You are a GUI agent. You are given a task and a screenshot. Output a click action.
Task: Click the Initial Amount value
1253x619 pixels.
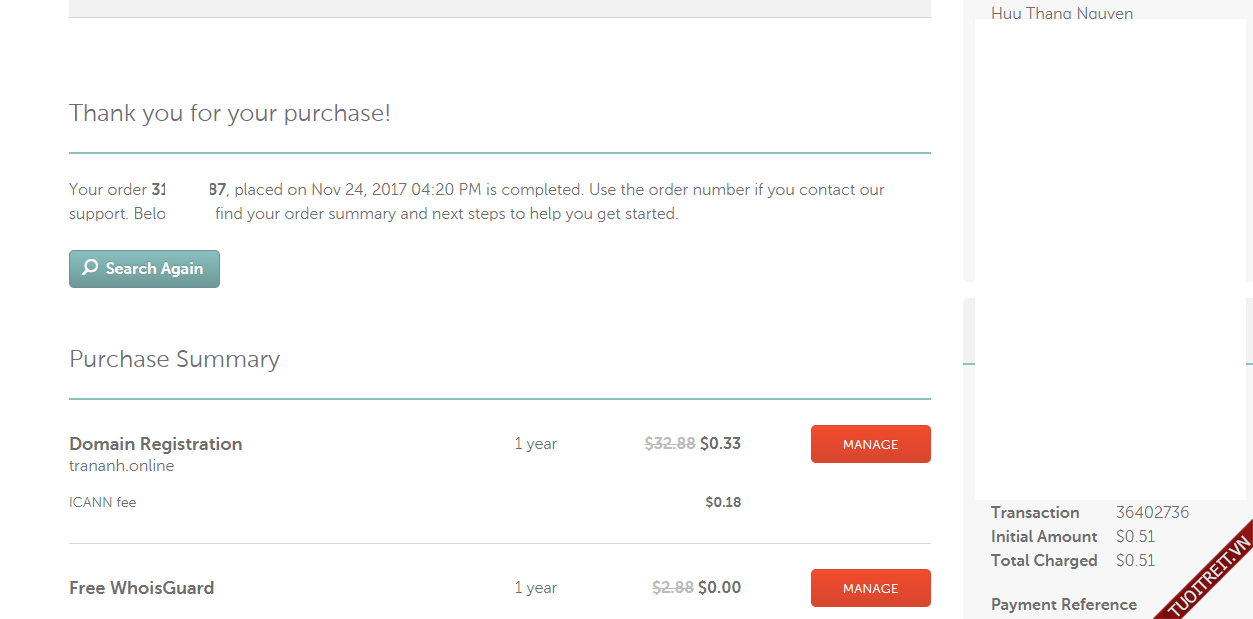click(x=1135, y=536)
